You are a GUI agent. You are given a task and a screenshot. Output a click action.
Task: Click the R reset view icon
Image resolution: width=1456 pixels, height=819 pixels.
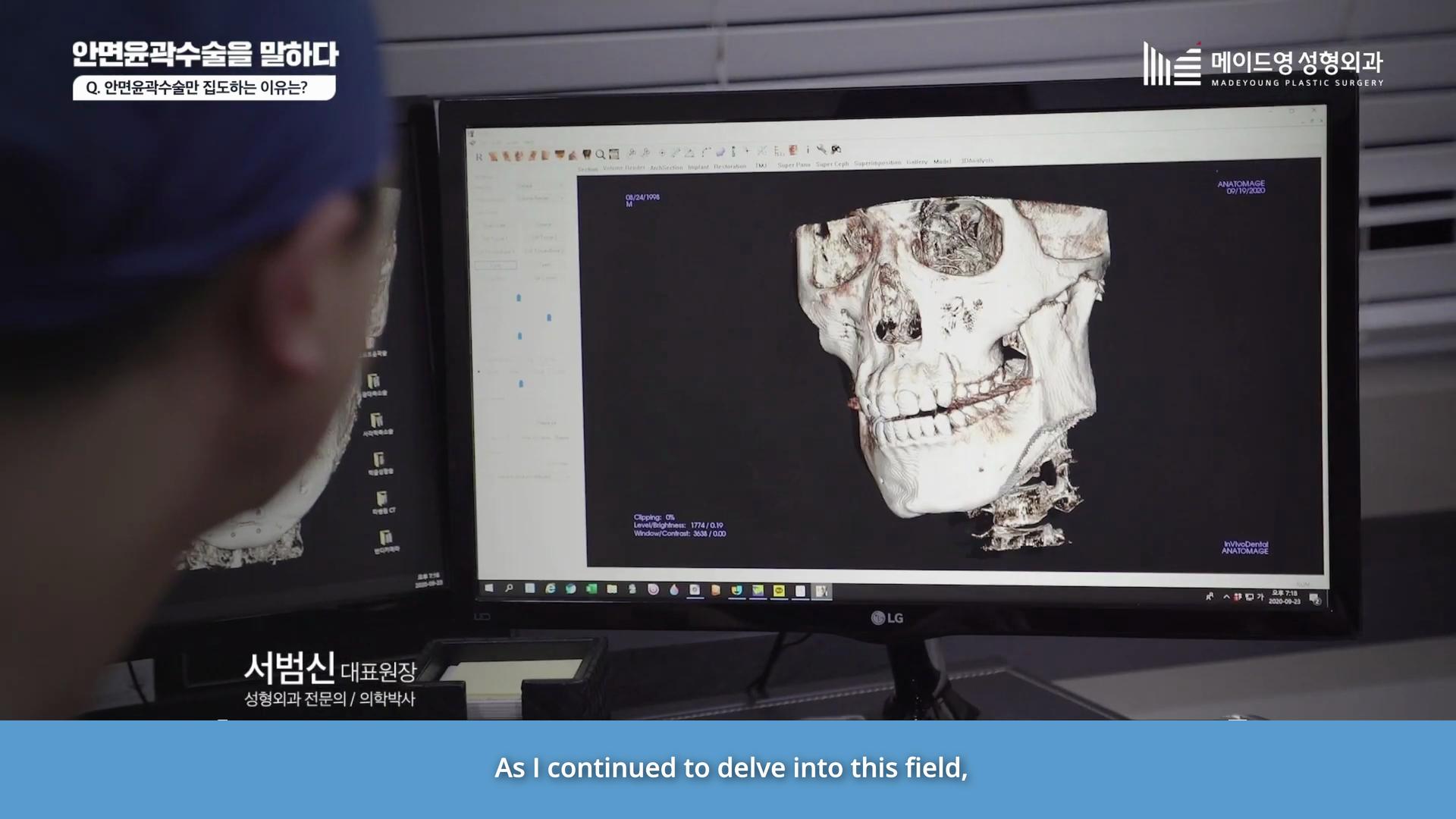(x=479, y=157)
